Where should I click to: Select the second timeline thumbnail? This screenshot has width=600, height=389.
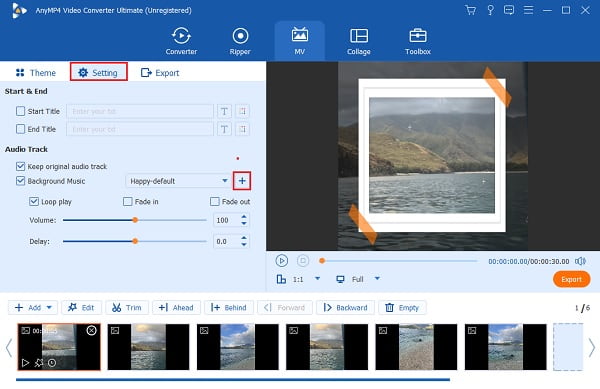tap(148, 347)
